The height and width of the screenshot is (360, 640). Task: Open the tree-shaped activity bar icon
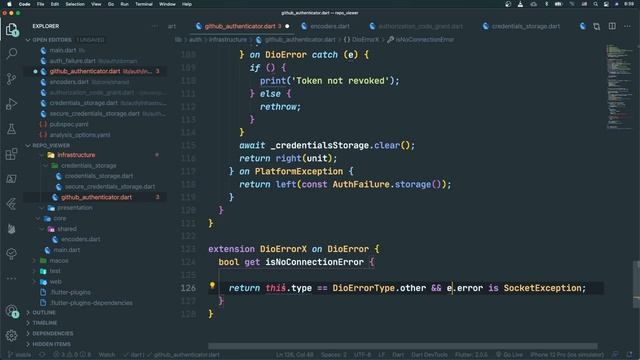(11, 253)
